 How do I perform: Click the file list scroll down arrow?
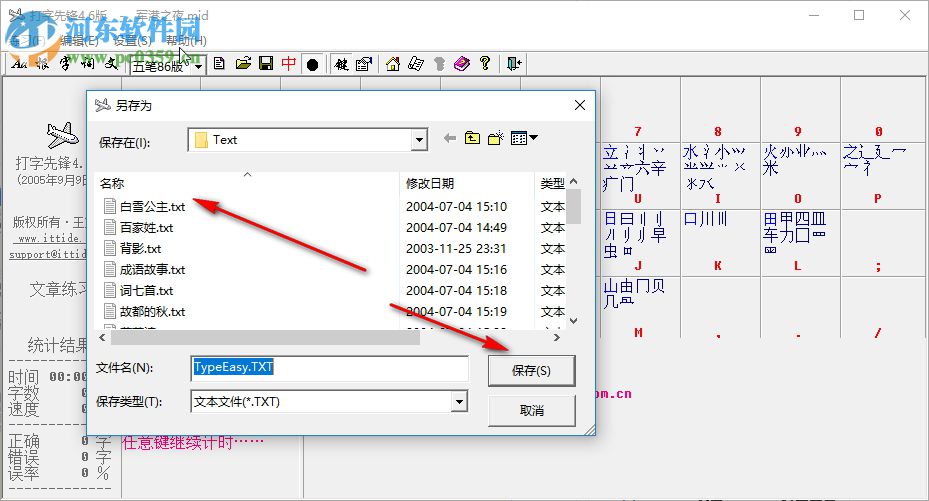point(574,321)
